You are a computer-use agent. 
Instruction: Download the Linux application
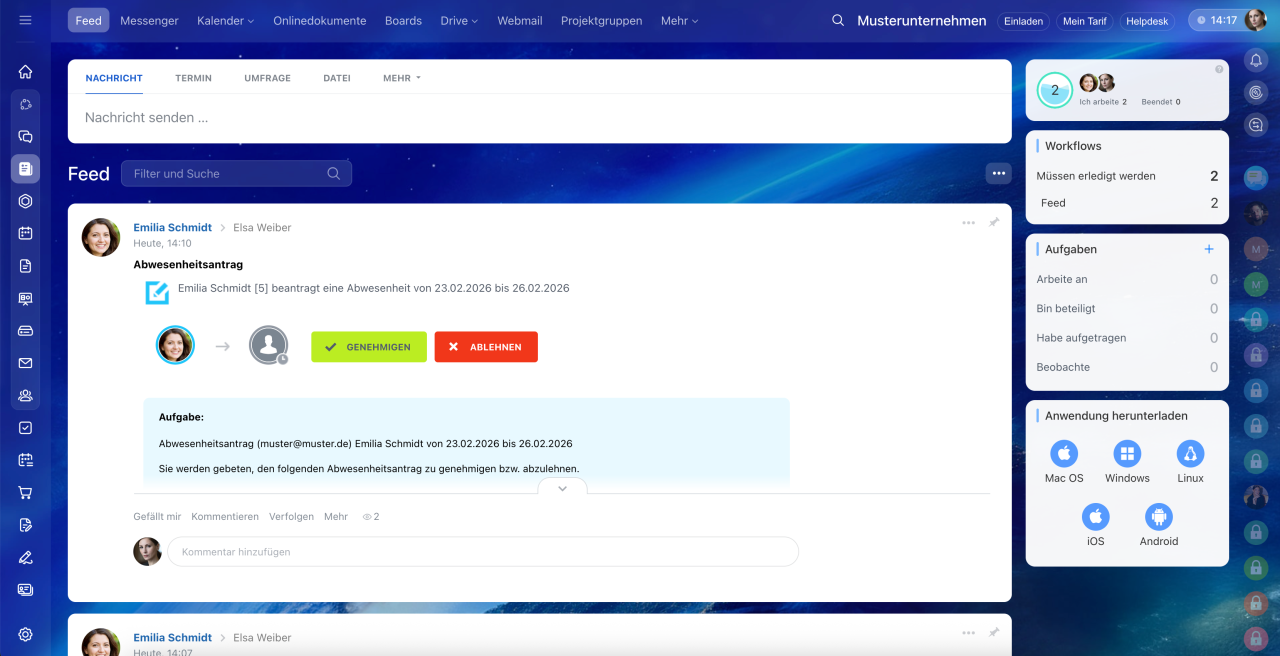click(x=1190, y=455)
